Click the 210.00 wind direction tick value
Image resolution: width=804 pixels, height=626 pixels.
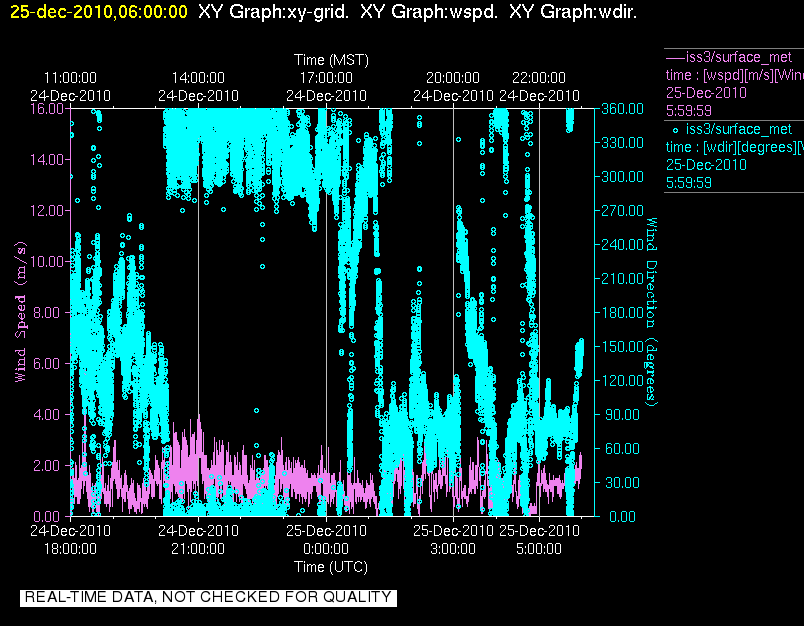[622, 278]
